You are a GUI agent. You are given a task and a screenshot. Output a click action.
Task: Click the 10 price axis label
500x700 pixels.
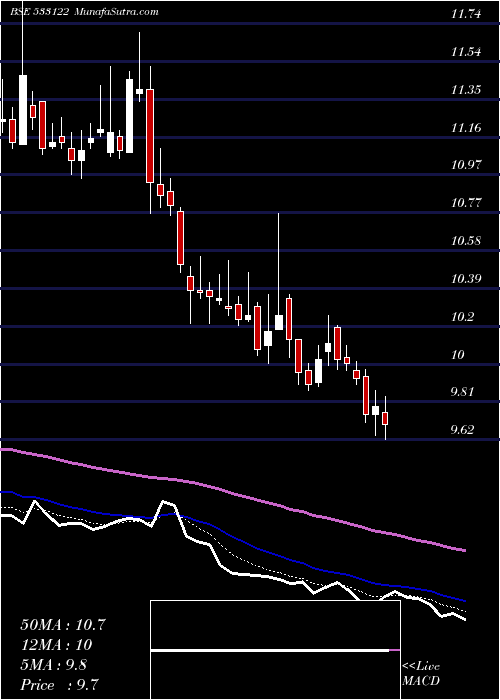458,355
